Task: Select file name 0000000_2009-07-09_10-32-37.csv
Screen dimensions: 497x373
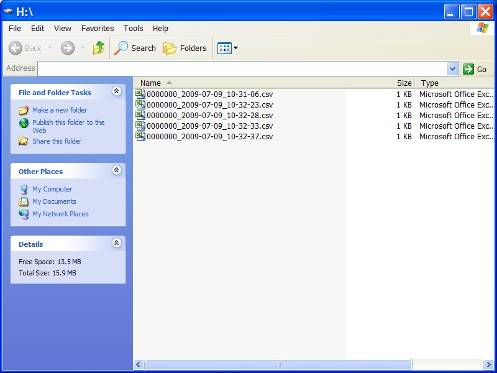Action: point(210,136)
